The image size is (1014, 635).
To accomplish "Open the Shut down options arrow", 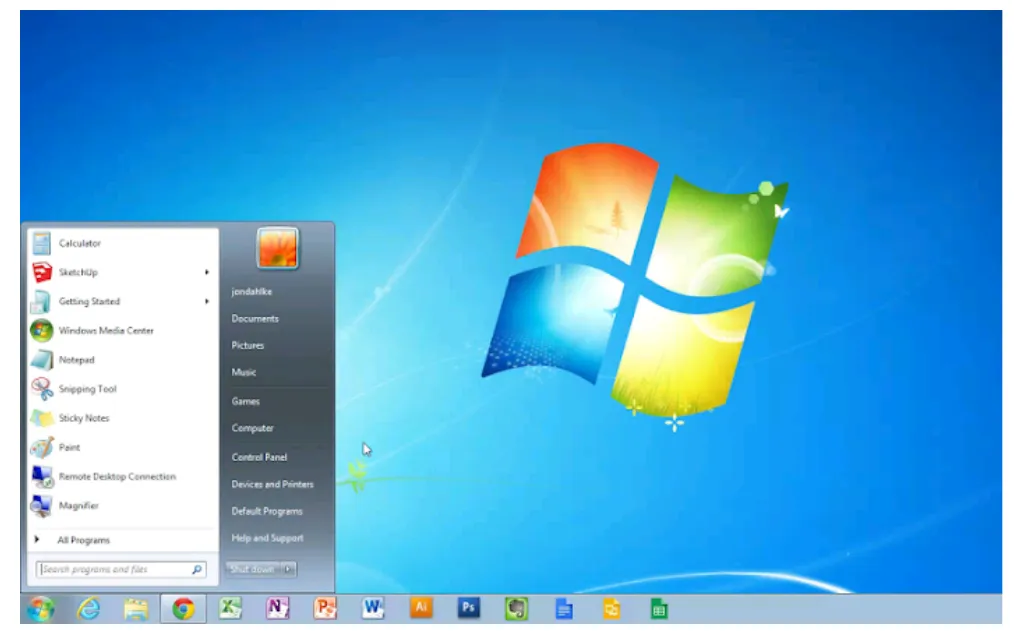I will (288, 569).
